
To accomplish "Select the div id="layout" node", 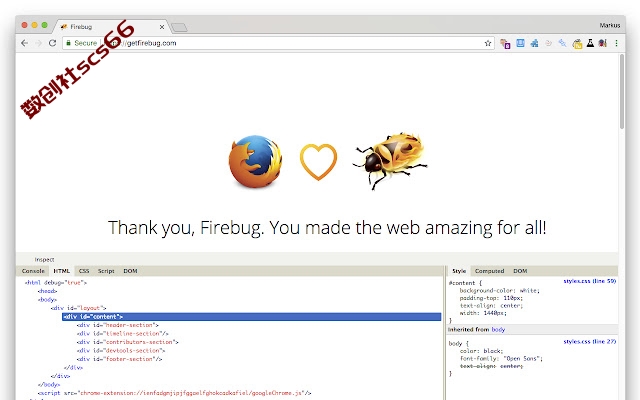I will click(x=78, y=308).
